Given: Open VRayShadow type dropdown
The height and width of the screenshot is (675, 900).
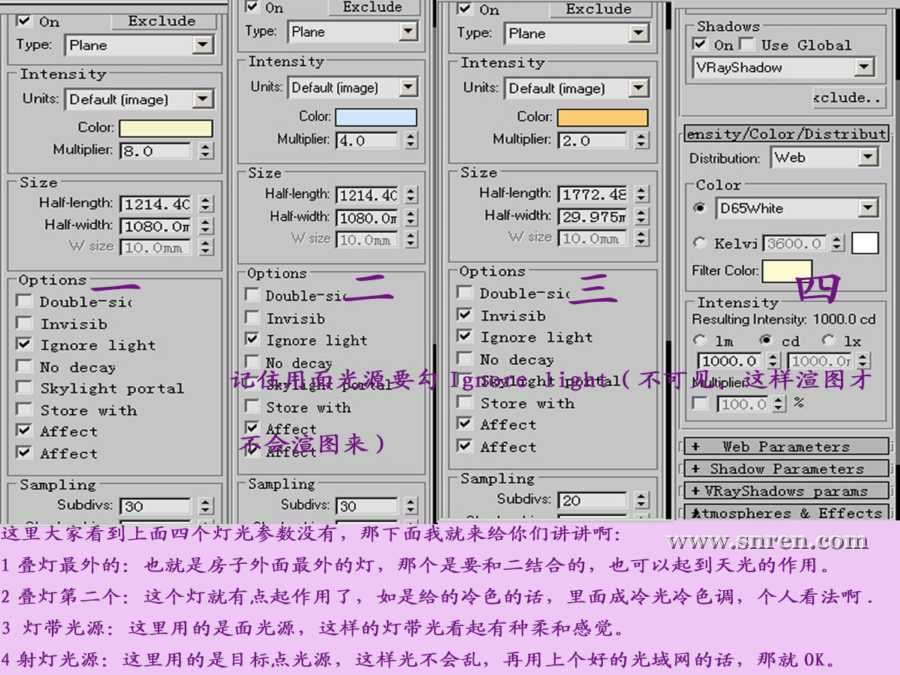Looking at the screenshot, I should pos(864,68).
